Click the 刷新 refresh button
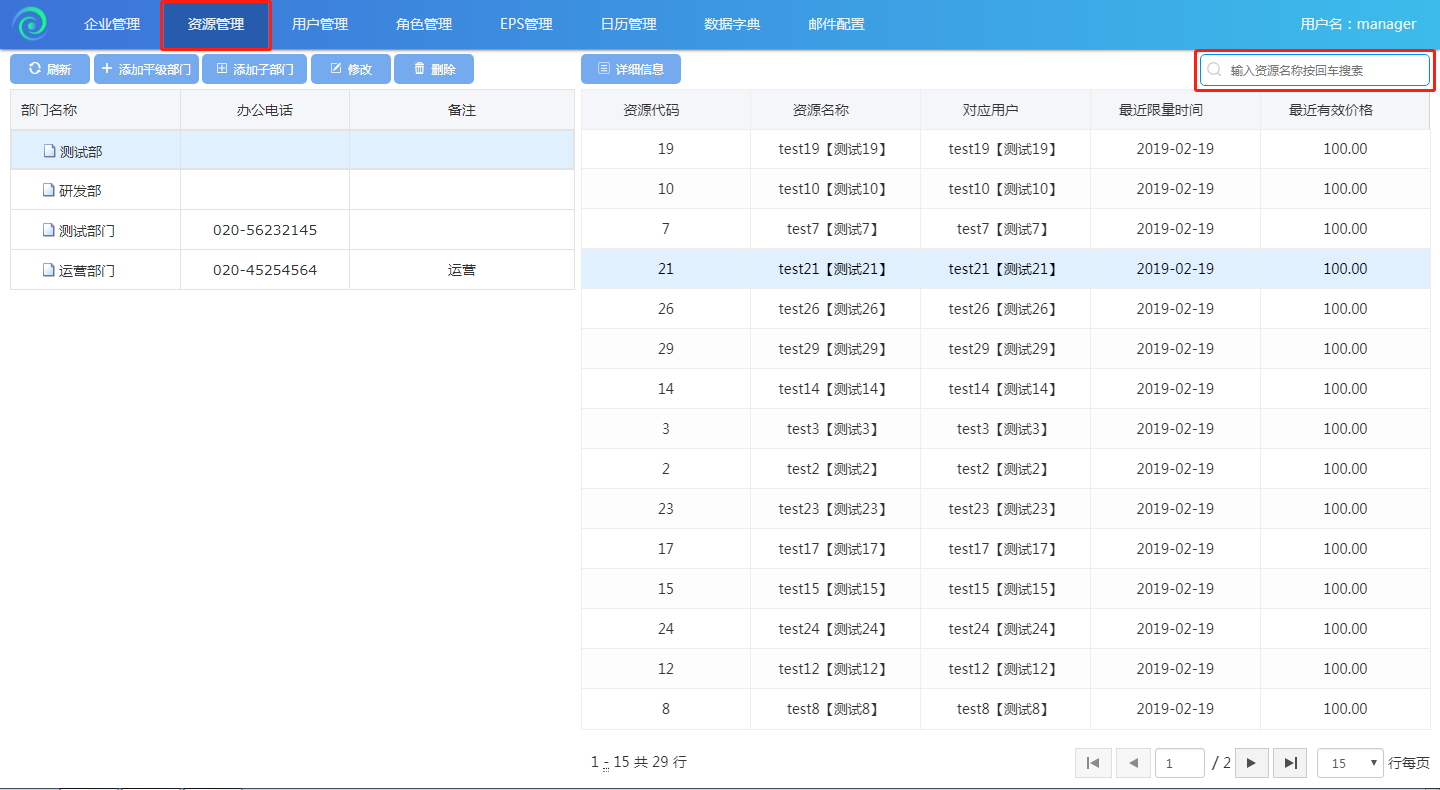The height and width of the screenshot is (790, 1440). (50, 69)
